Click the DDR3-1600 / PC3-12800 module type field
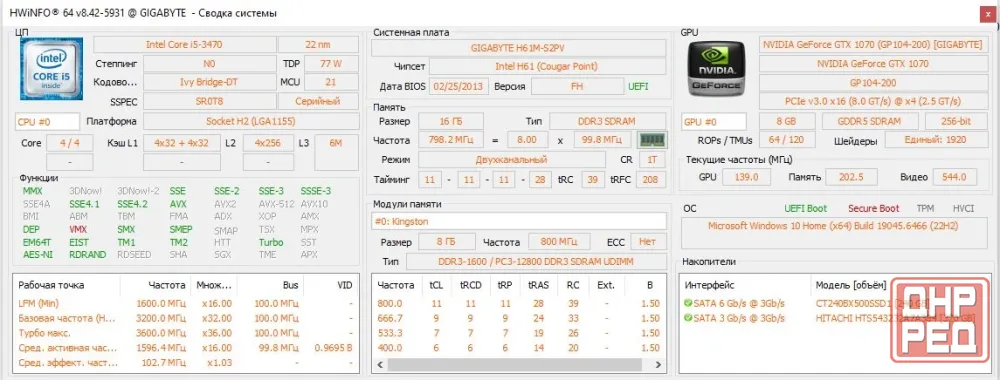 536,261
